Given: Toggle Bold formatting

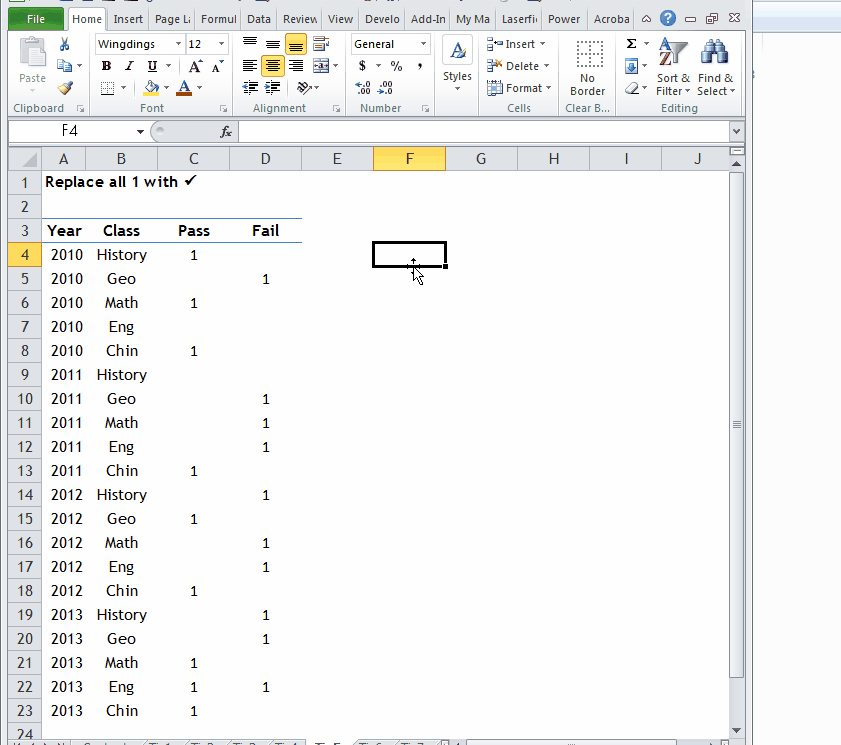Looking at the screenshot, I should click(106, 66).
